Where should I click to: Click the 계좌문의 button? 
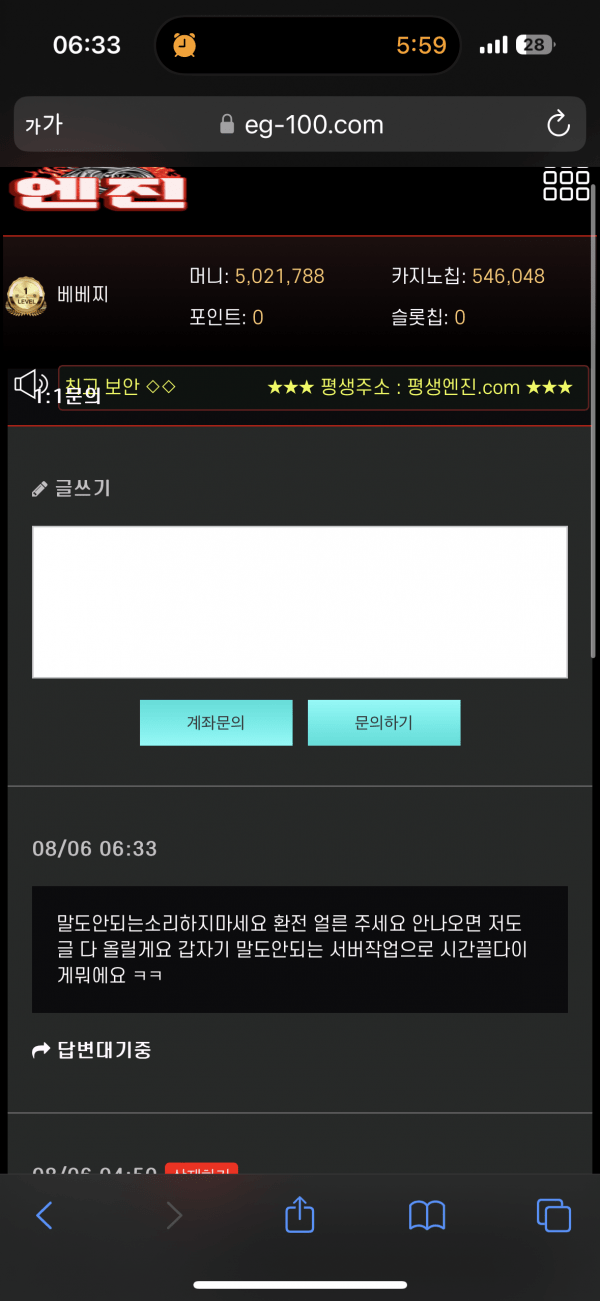216,722
